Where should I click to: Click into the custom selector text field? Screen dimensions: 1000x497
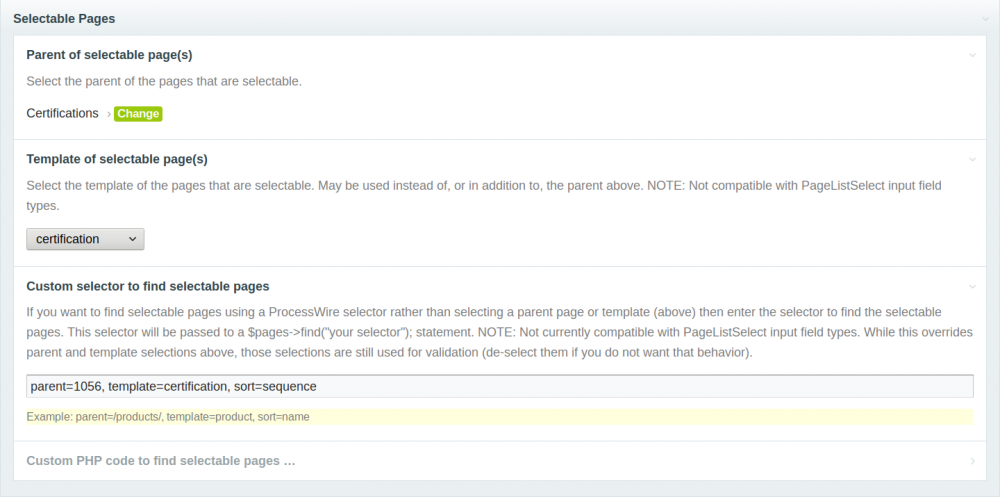499,386
